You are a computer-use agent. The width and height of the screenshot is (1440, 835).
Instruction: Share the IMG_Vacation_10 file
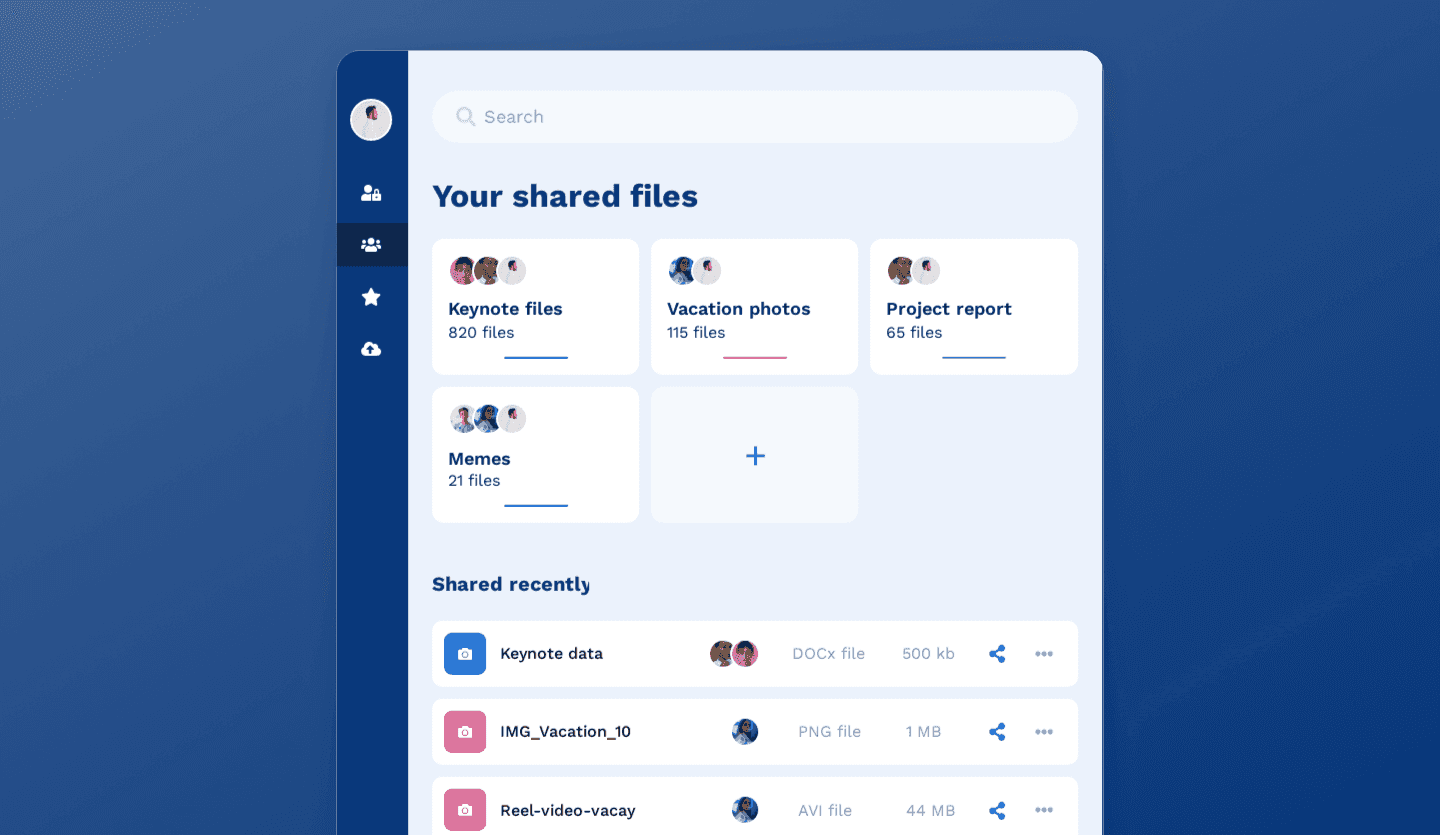tap(997, 732)
